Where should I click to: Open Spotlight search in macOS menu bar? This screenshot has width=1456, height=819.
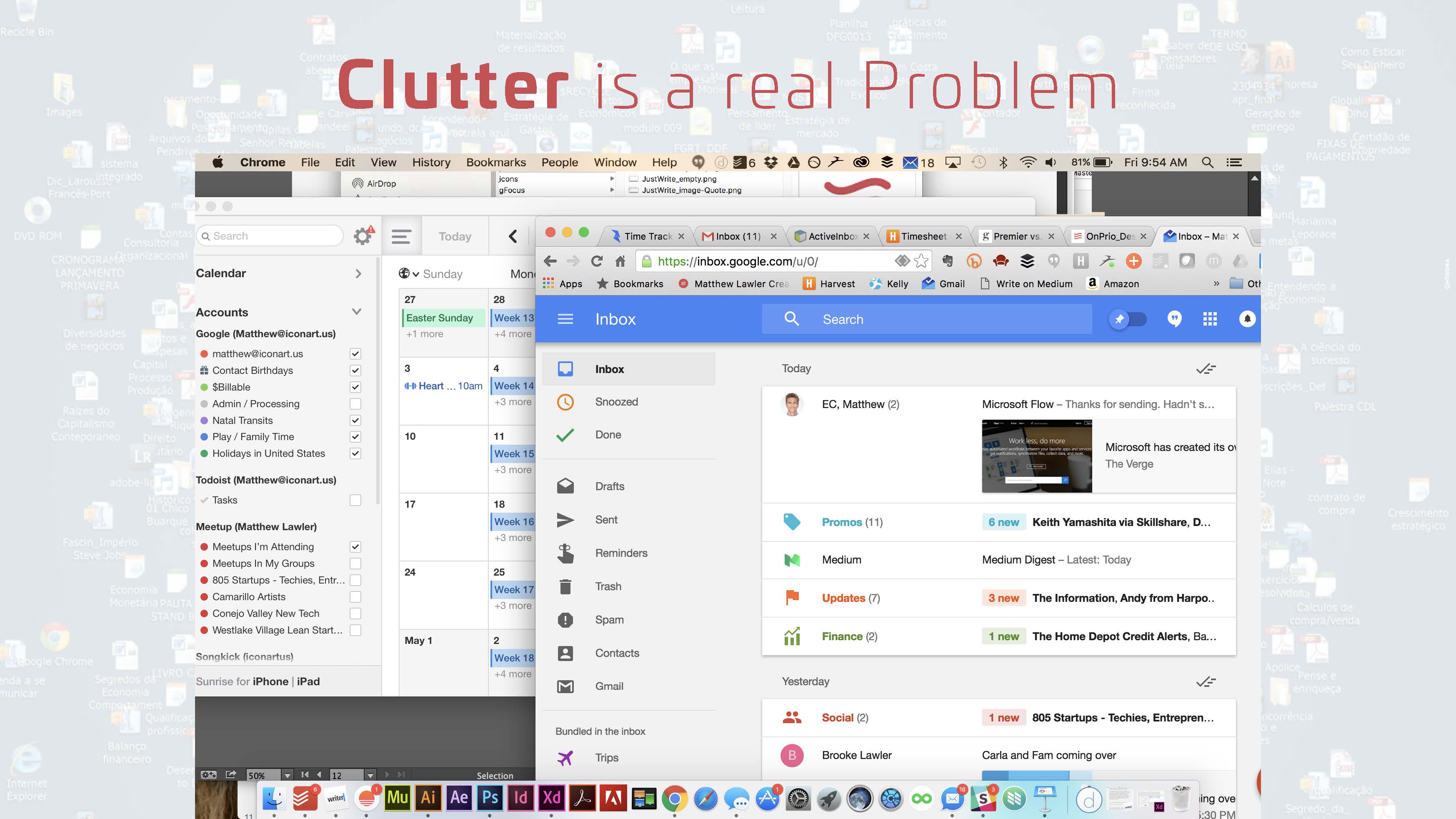click(1207, 163)
